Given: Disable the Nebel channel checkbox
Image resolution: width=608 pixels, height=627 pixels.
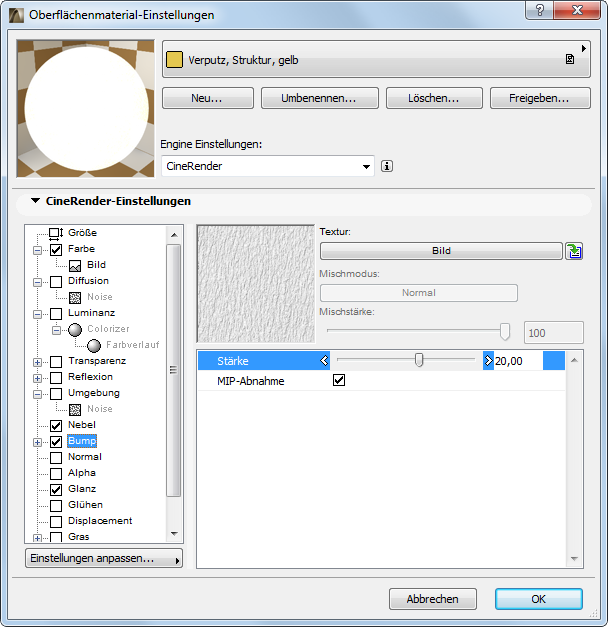Looking at the screenshot, I should (56, 426).
